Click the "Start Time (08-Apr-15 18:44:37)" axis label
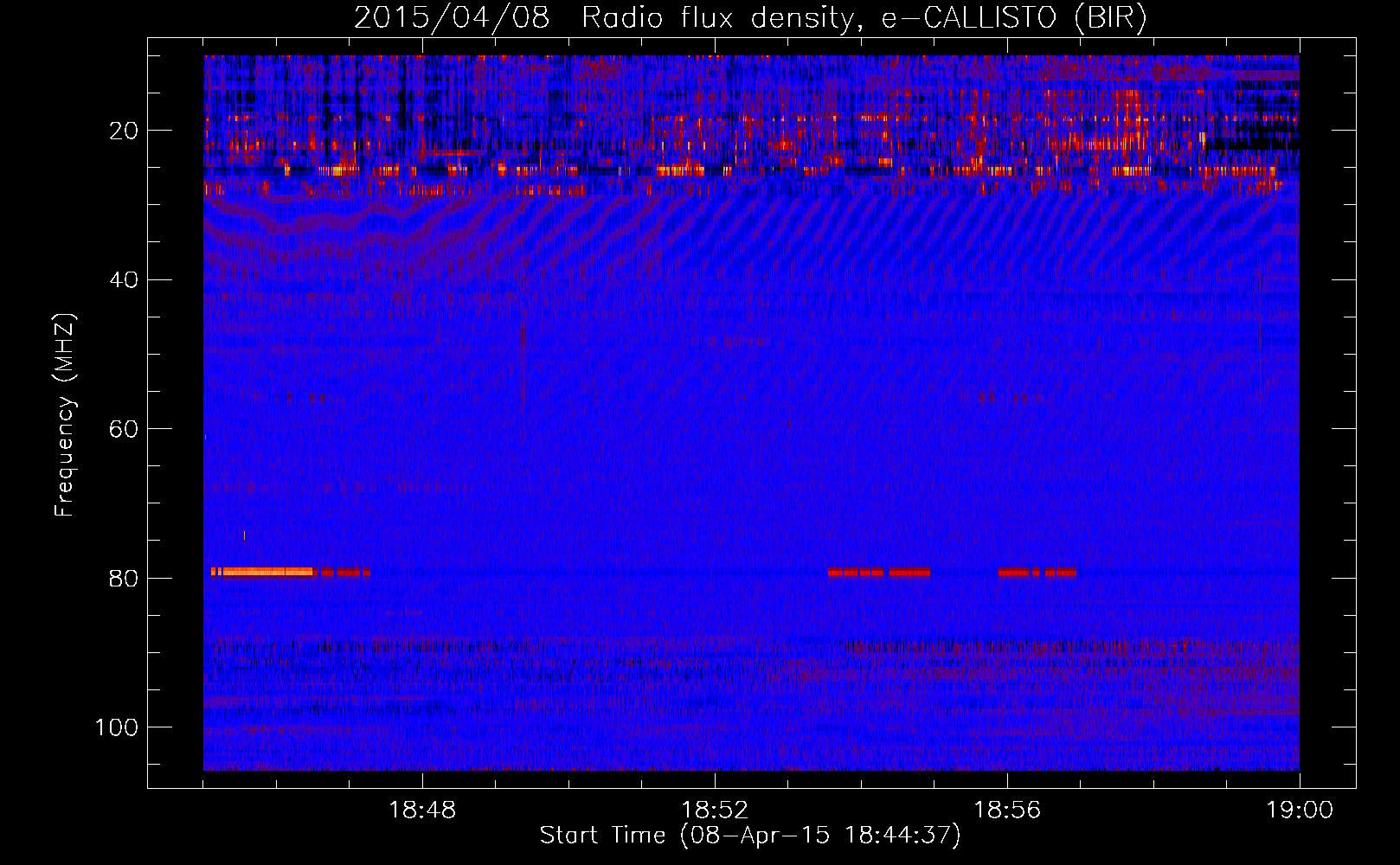 click(750, 836)
